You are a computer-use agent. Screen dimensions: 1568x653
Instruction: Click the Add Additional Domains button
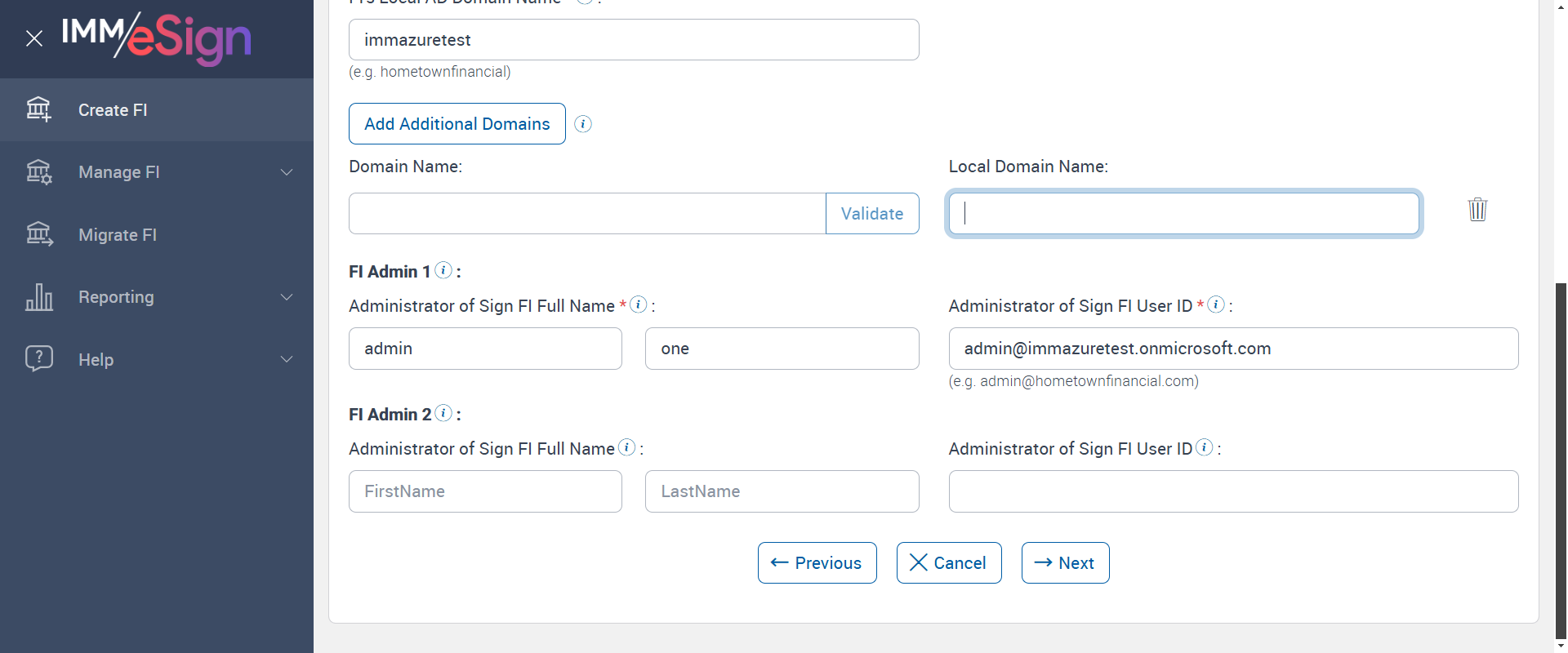(x=457, y=124)
